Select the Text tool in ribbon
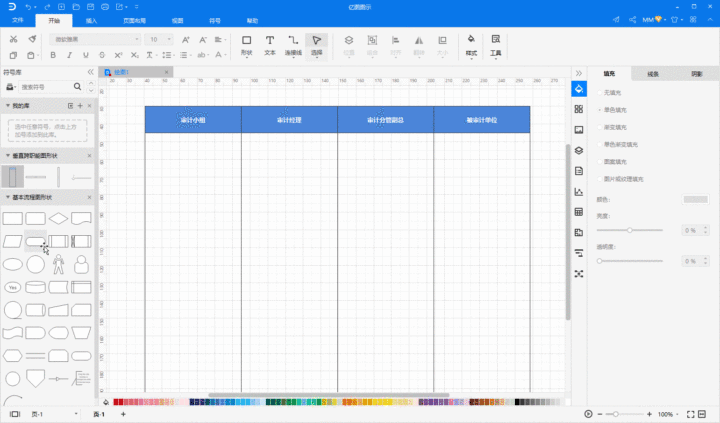 (x=270, y=45)
